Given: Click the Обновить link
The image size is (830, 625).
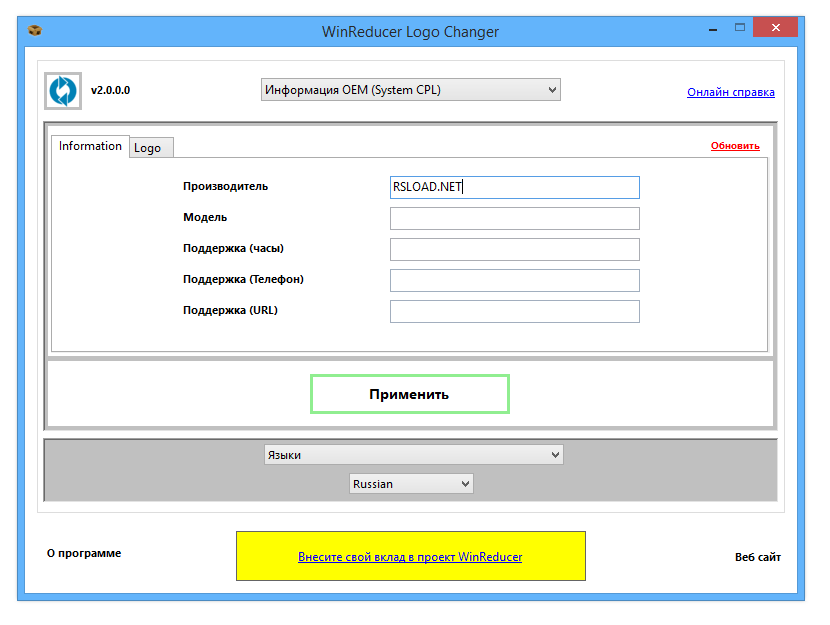Looking at the screenshot, I should [x=735, y=145].
